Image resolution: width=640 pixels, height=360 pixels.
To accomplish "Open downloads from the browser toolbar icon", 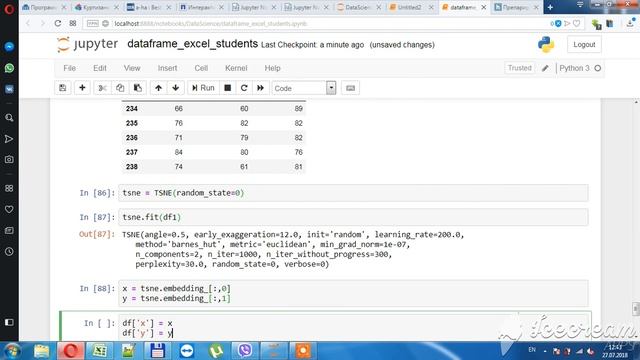I will (x=630, y=24).
